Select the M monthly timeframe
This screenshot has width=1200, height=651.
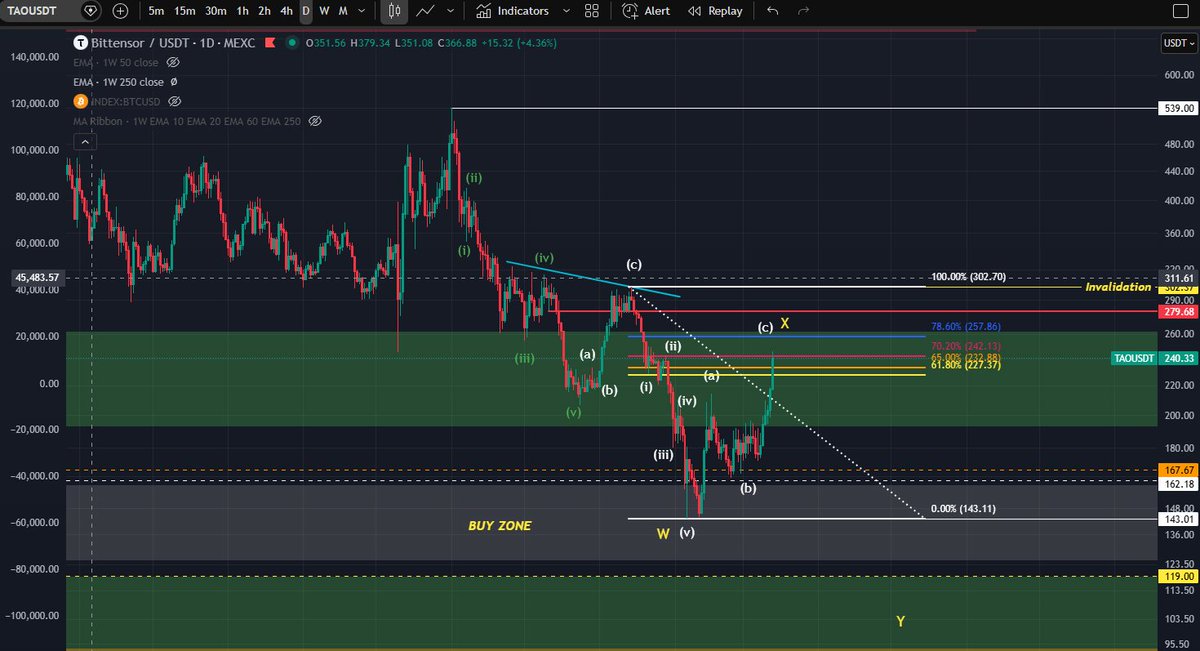[x=343, y=11]
